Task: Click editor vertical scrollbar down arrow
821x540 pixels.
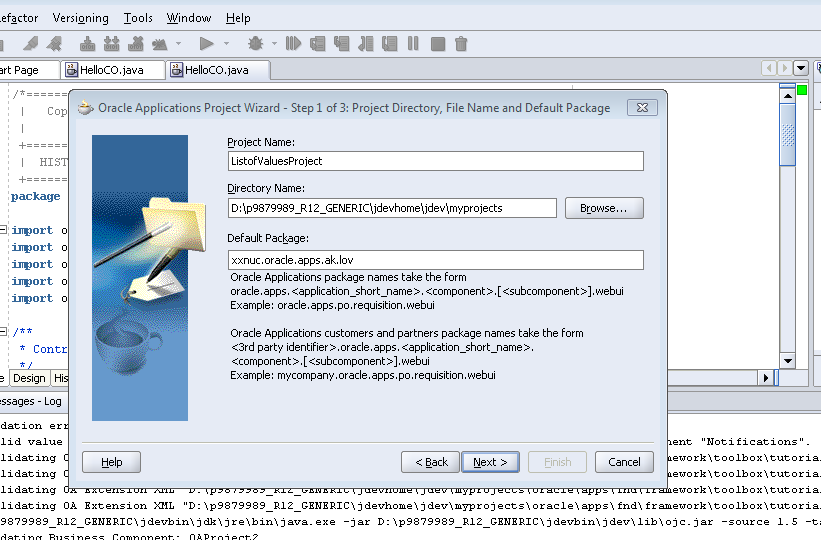Action: 787,361
